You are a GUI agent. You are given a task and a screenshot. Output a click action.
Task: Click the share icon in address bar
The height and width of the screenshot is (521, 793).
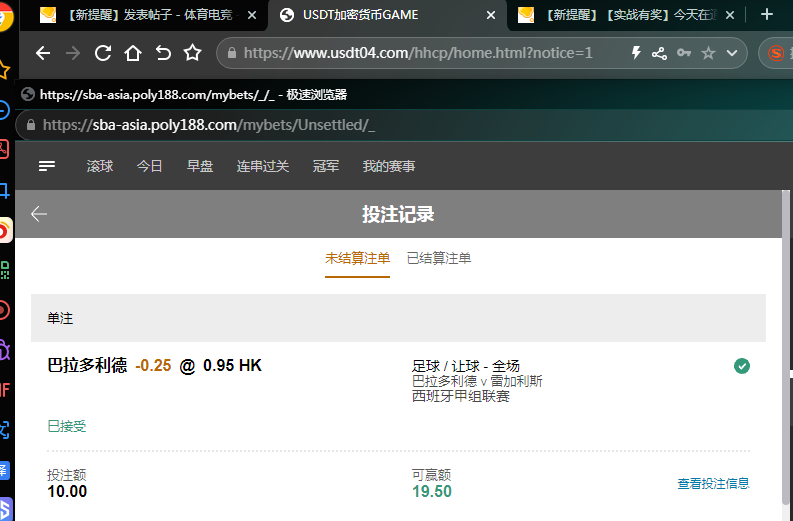(x=659, y=53)
